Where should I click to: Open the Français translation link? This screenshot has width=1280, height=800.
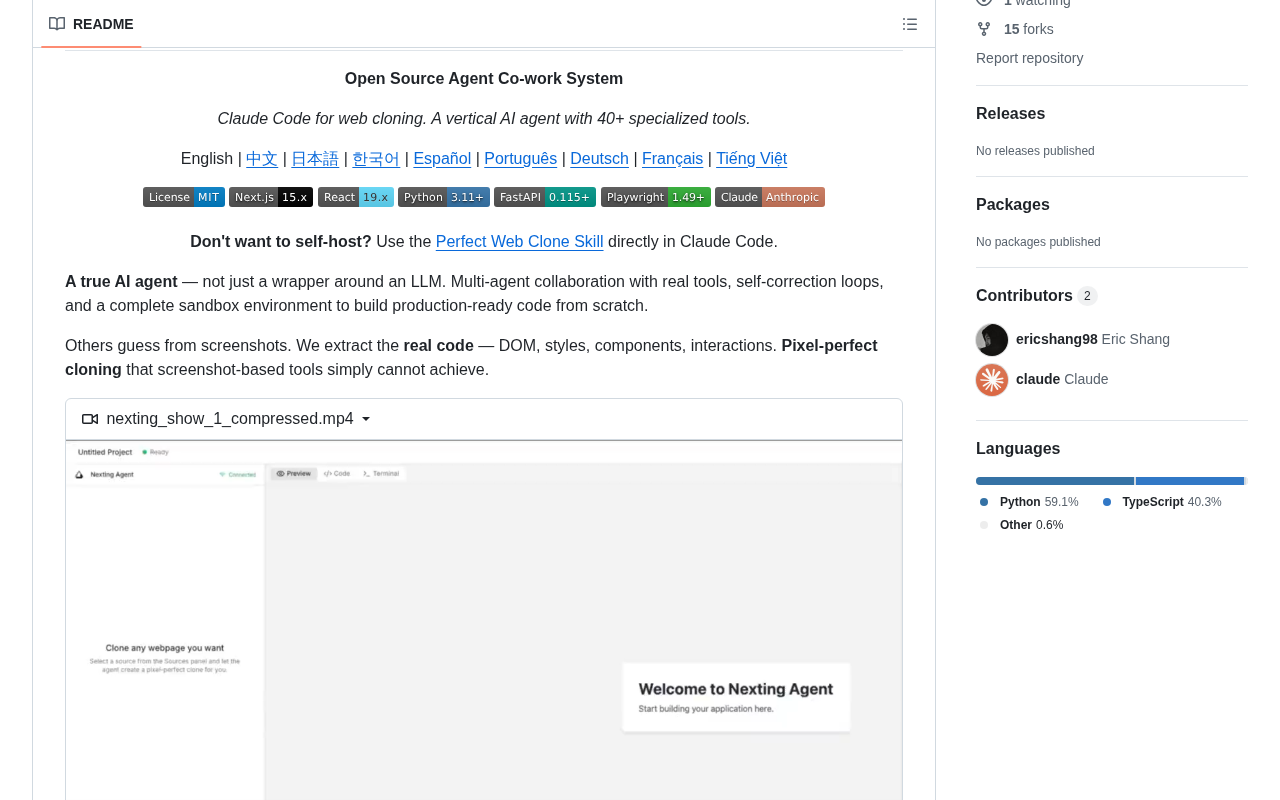672,159
